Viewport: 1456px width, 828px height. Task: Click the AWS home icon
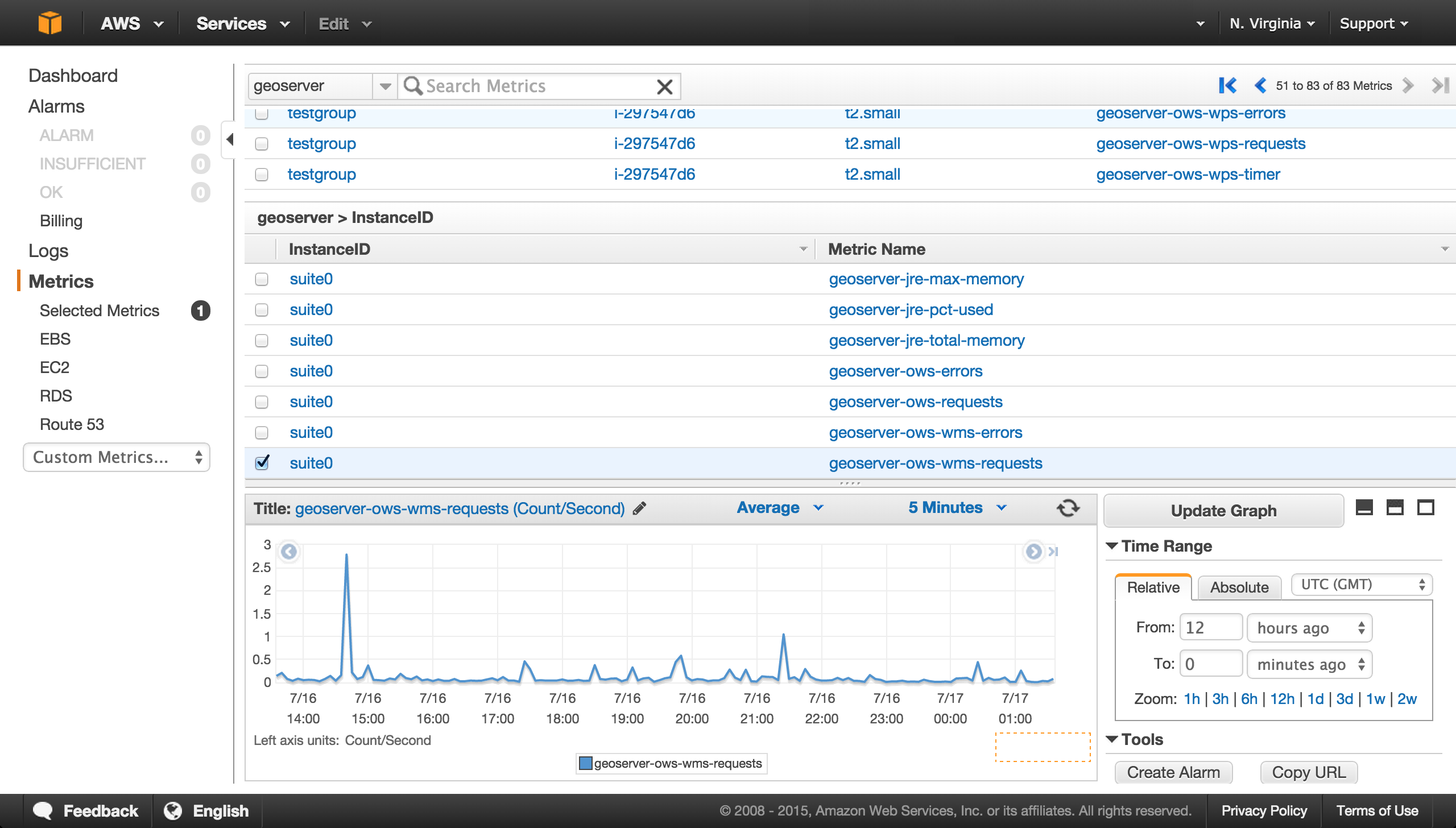[50, 23]
